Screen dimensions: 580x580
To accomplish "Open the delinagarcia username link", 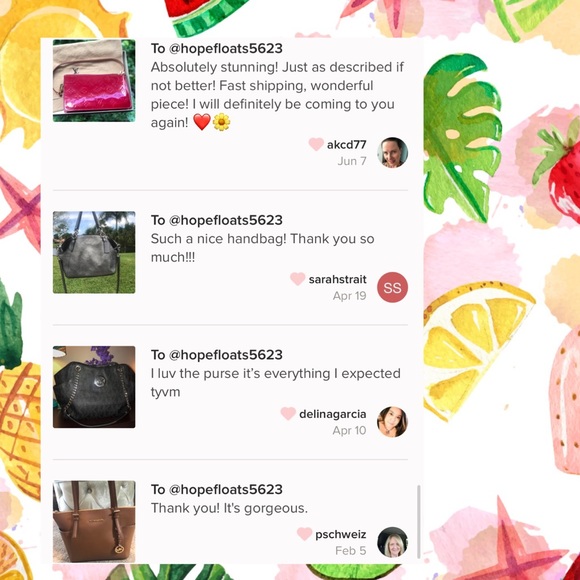I will (x=333, y=414).
